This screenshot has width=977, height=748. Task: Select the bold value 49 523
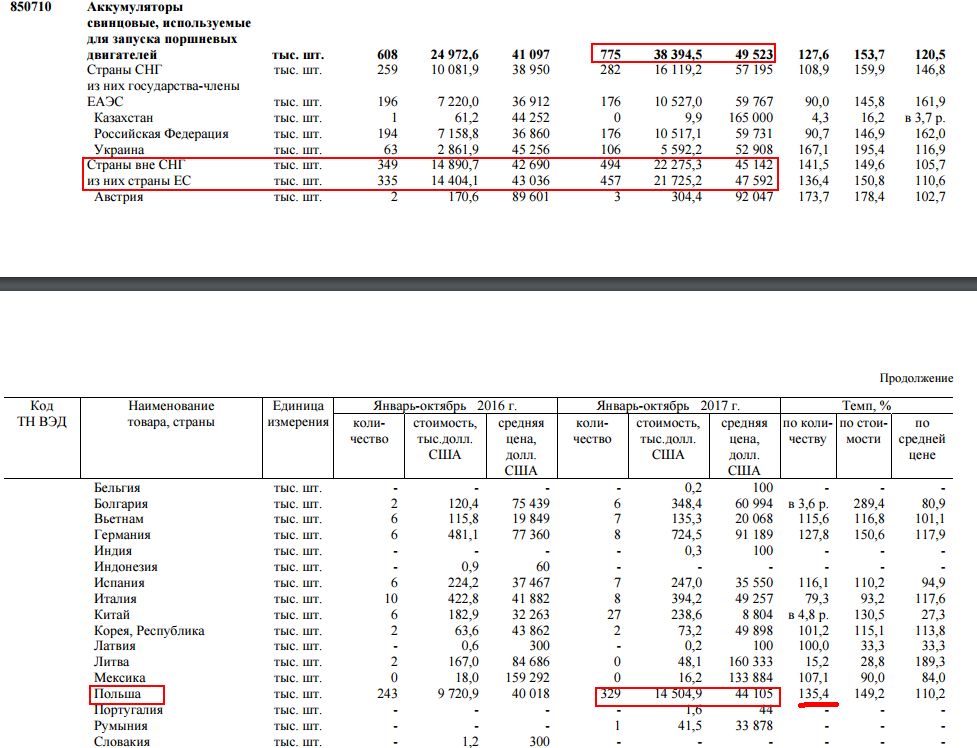pyautogui.click(x=754, y=54)
